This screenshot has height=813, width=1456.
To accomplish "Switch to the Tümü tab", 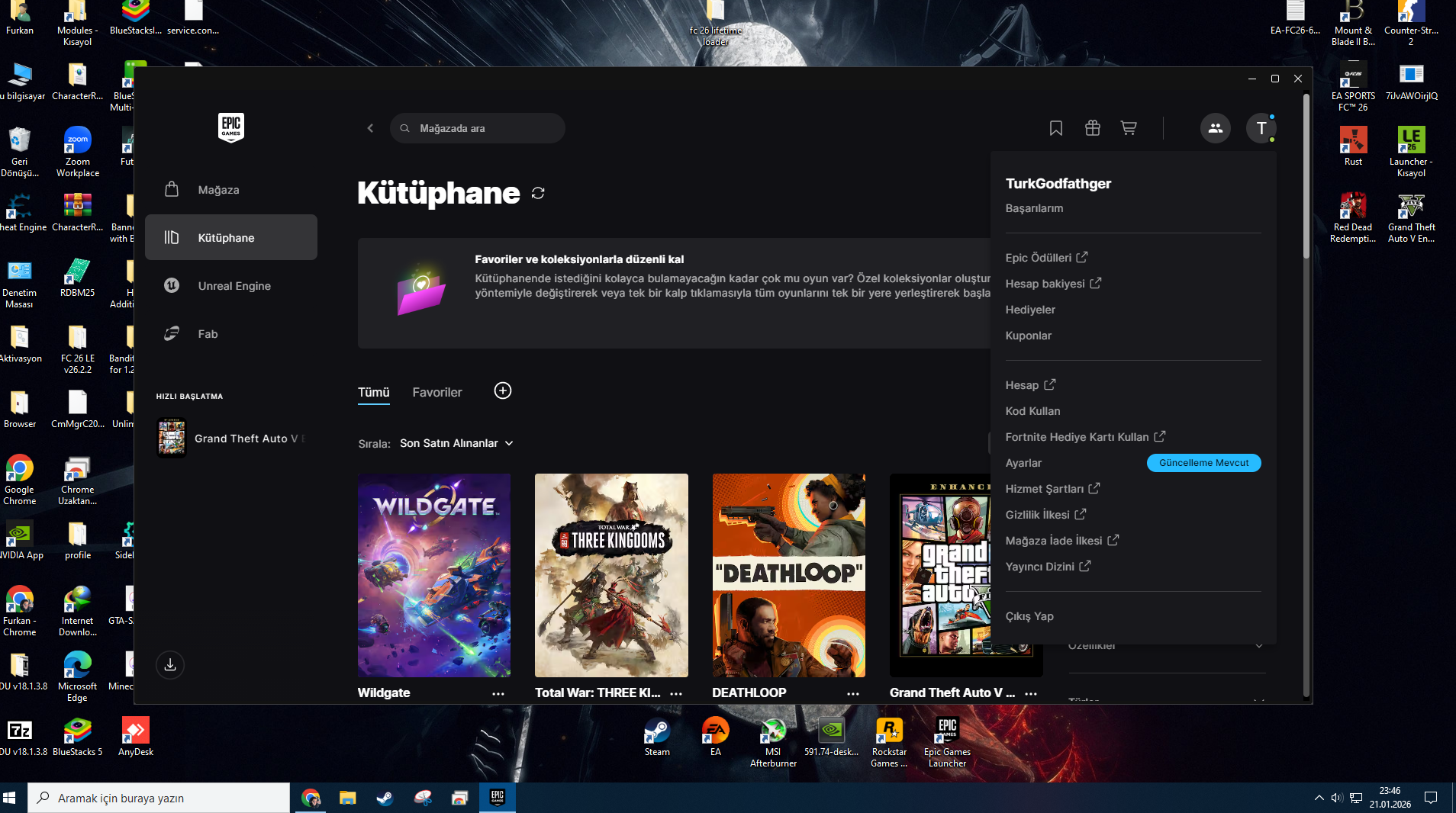I will [x=374, y=393].
